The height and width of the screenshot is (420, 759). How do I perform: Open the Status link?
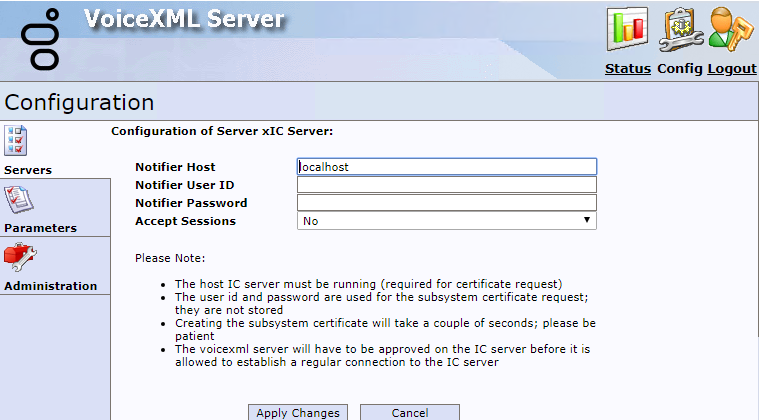[628, 69]
